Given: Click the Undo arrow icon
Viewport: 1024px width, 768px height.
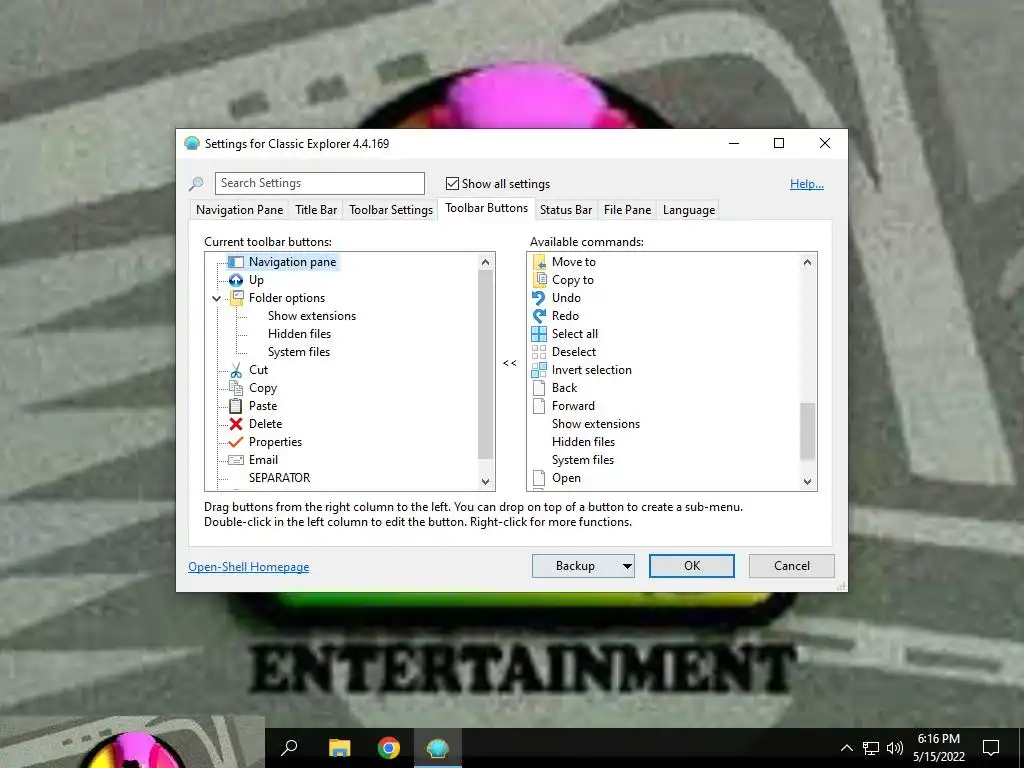Looking at the screenshot, I should 539,298.
